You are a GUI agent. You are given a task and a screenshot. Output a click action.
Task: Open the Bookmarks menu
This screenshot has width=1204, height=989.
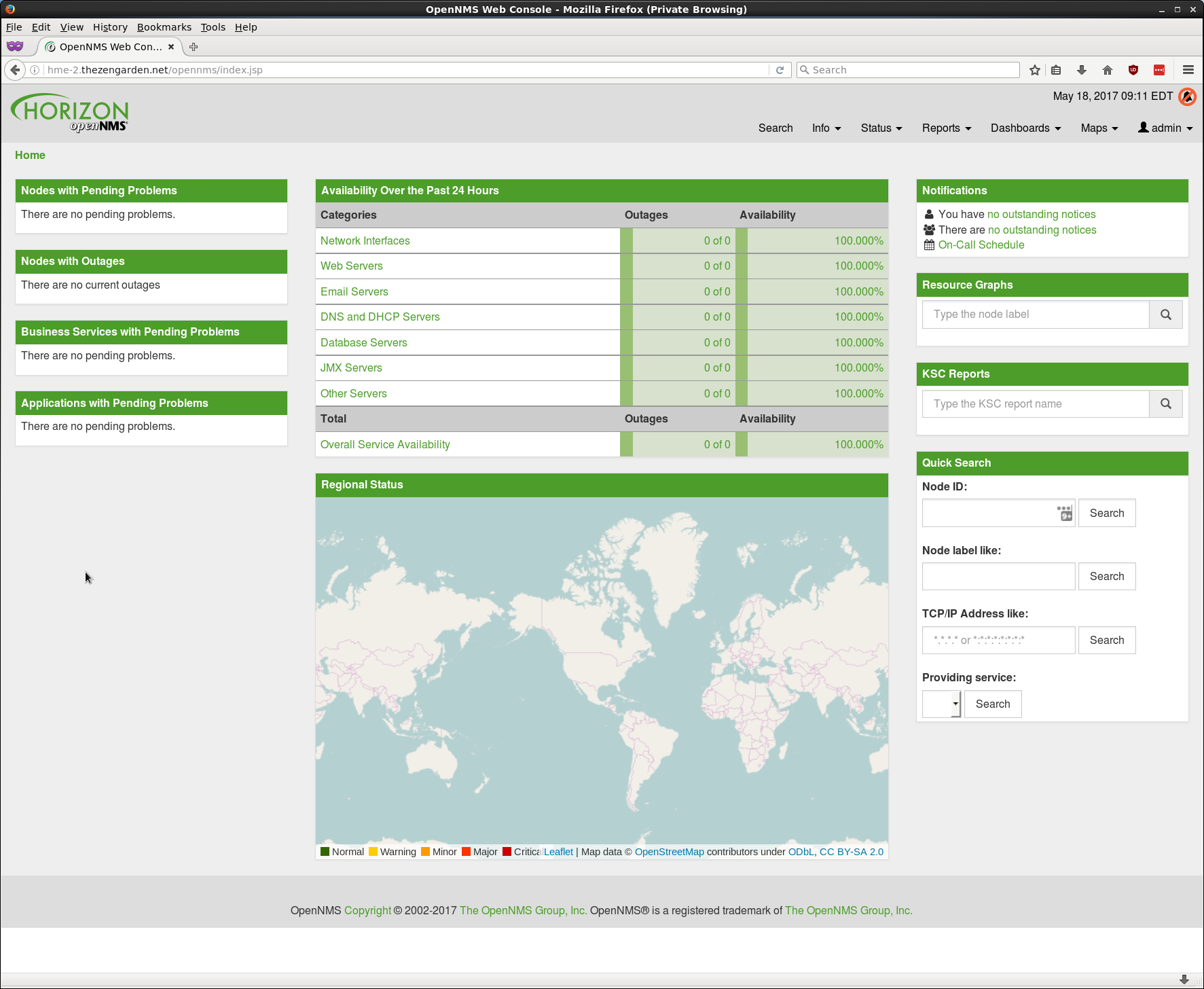[164, 27]
